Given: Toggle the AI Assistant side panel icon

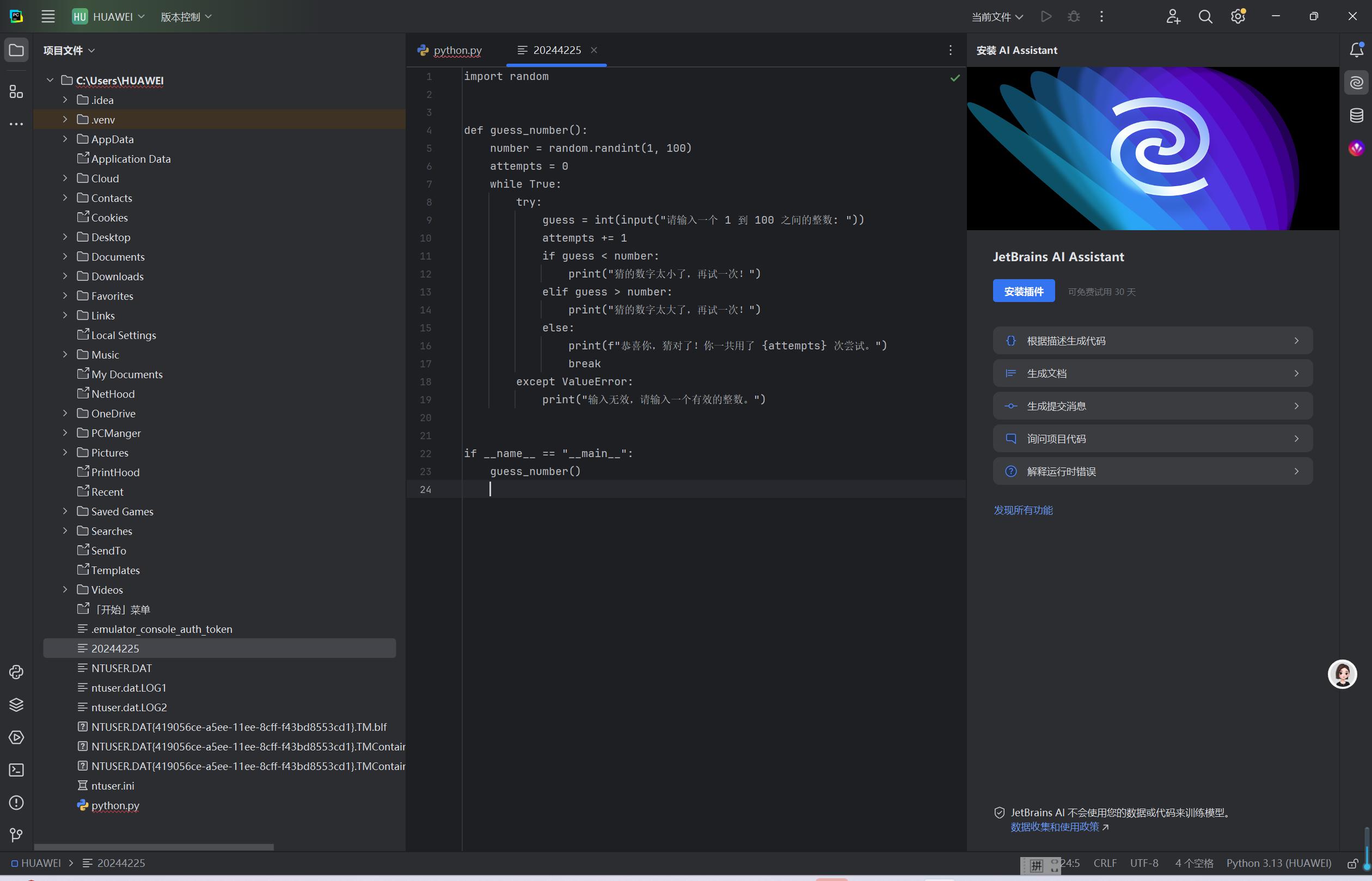Looking at the screenshot, I should pyautogui.click(x=1356, y=83).
